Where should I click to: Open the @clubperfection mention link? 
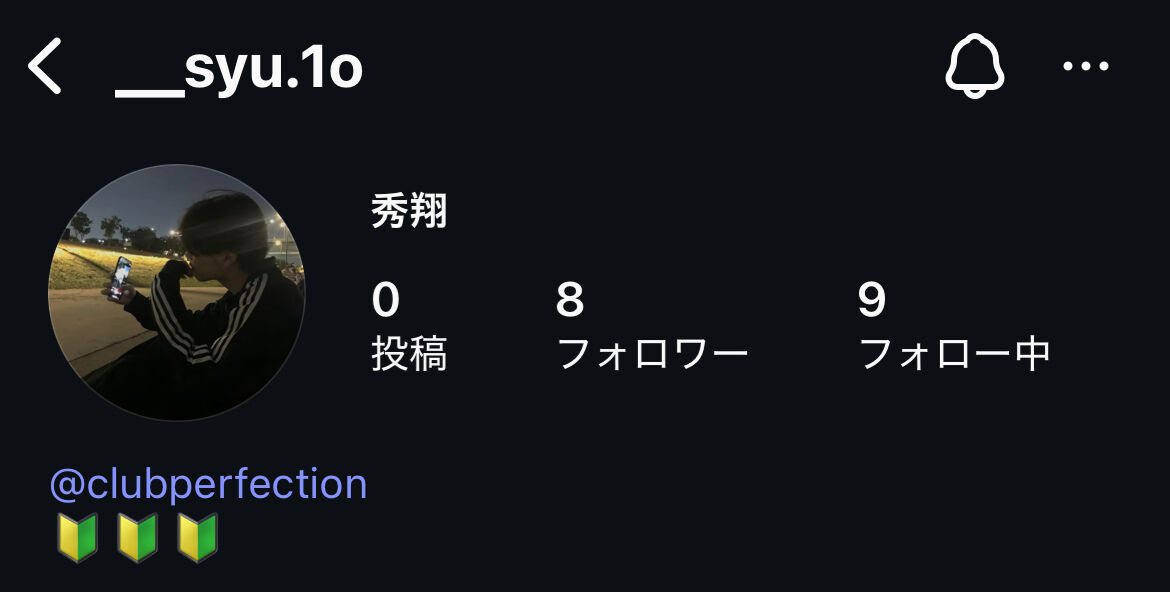tap(208, 484)
